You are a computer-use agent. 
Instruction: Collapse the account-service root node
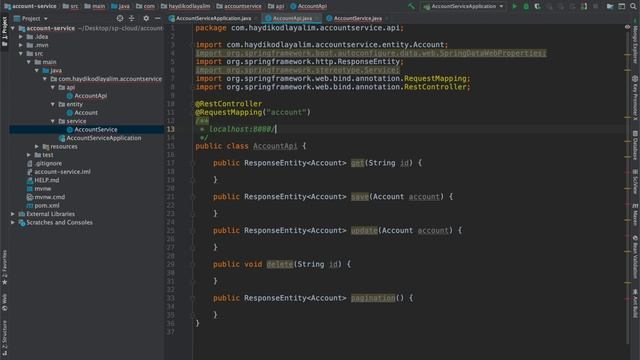click(x=13, y=28)
